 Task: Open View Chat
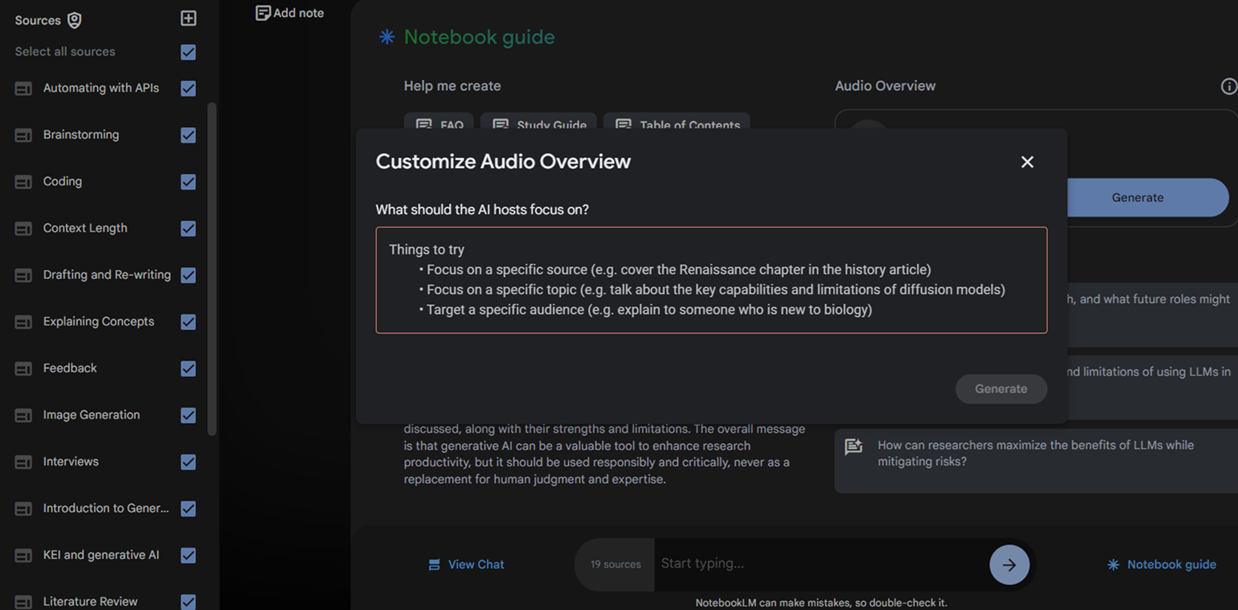click(x=466, y=565)
